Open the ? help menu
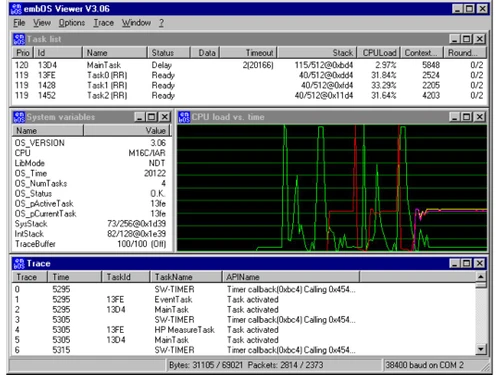This screenshot has height=375, width=500. (x=161, y=23)
